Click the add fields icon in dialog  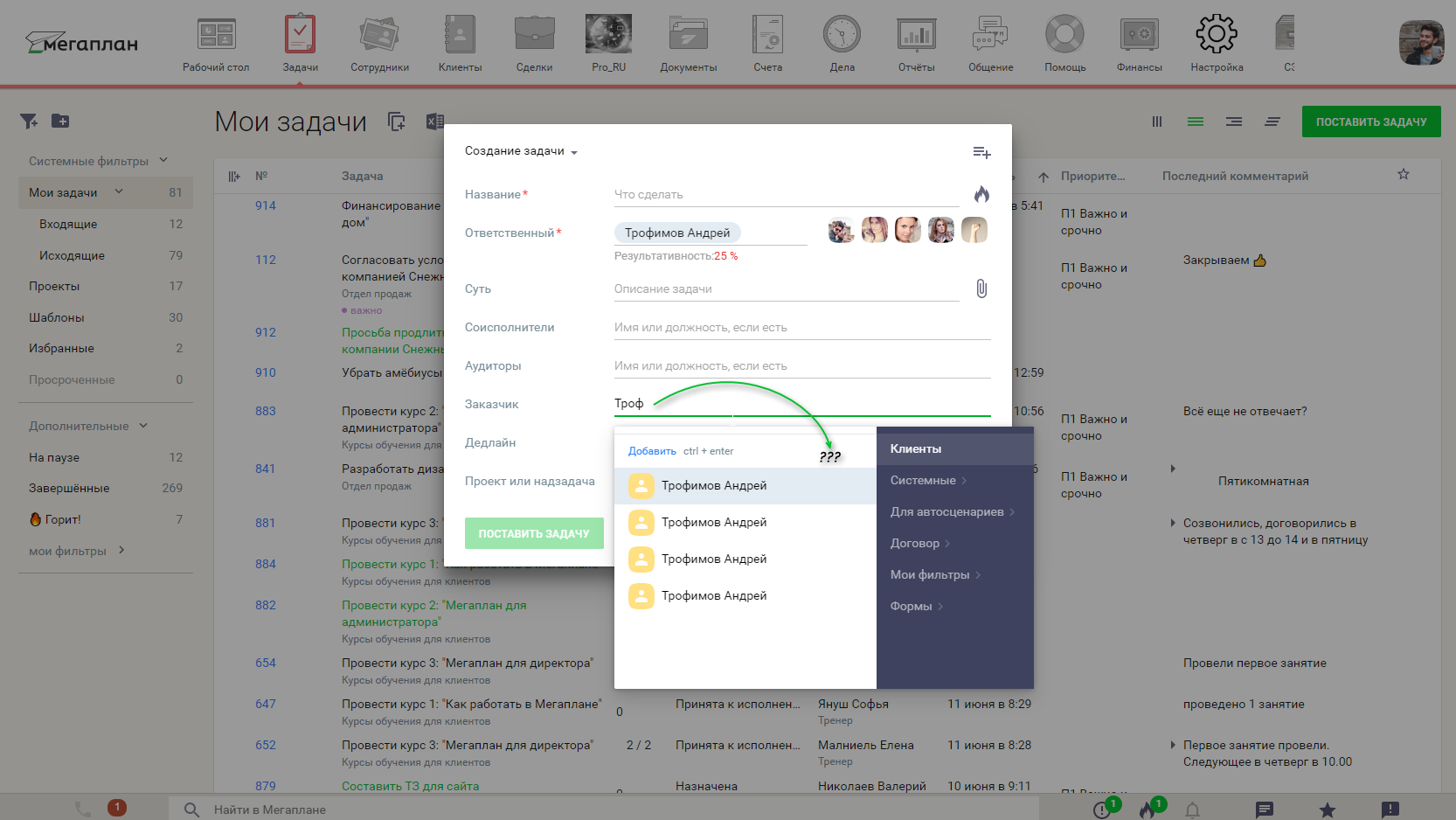point(981,152)
